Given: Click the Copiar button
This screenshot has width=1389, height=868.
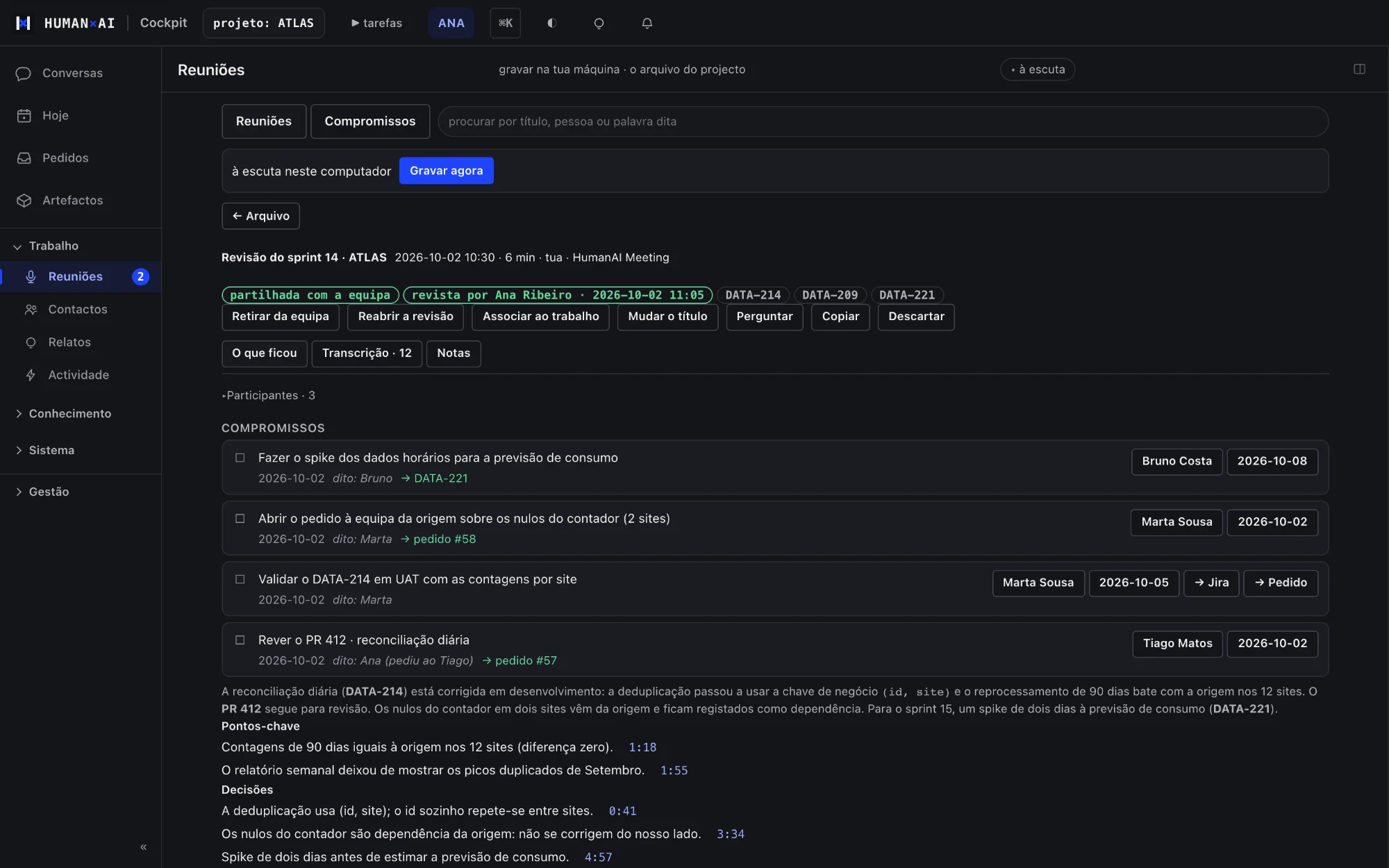Looking at the screenshot, I should tap(840, 317).
